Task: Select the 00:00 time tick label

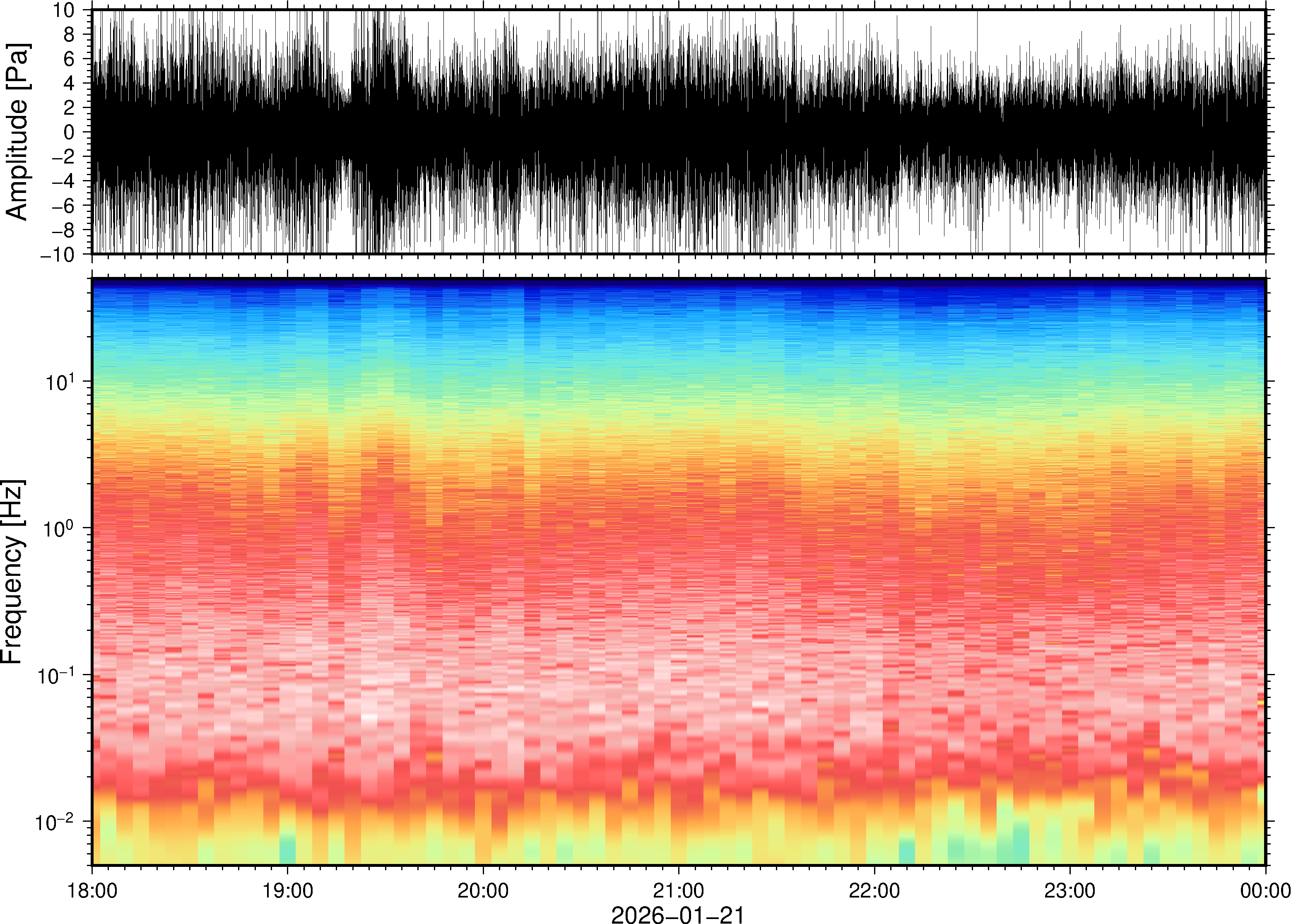Action: pyautogui.click(x=1265, y=890)
